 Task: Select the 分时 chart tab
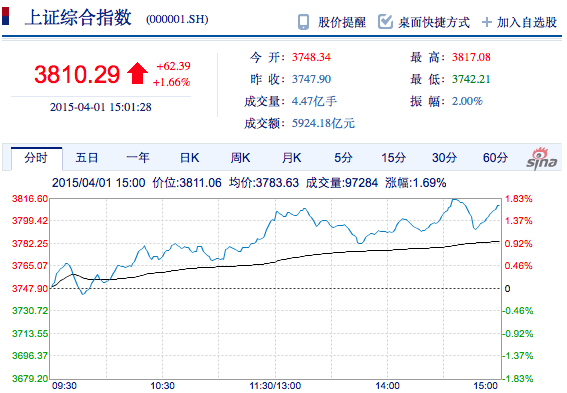tap(36, 158)
